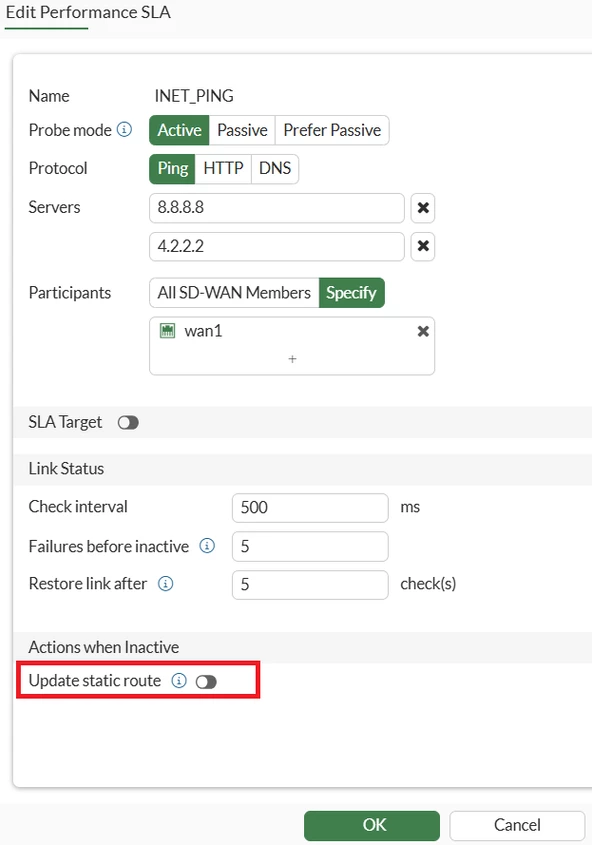This screenshot has width=592, height=845.
Task: Click the wan1 participant entry
Action: 292,331
